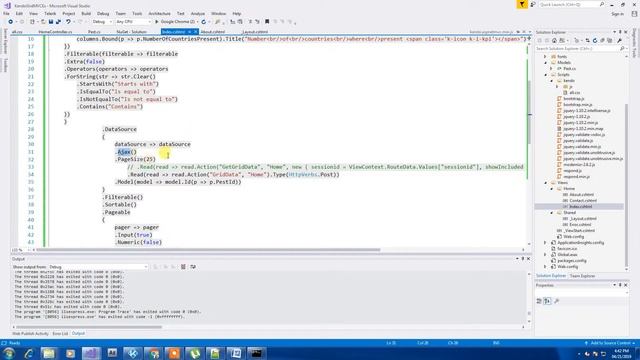Switch to the NuGet - Solution tab
This screenshot has height=360, width=640.
[x=131, y=31]
